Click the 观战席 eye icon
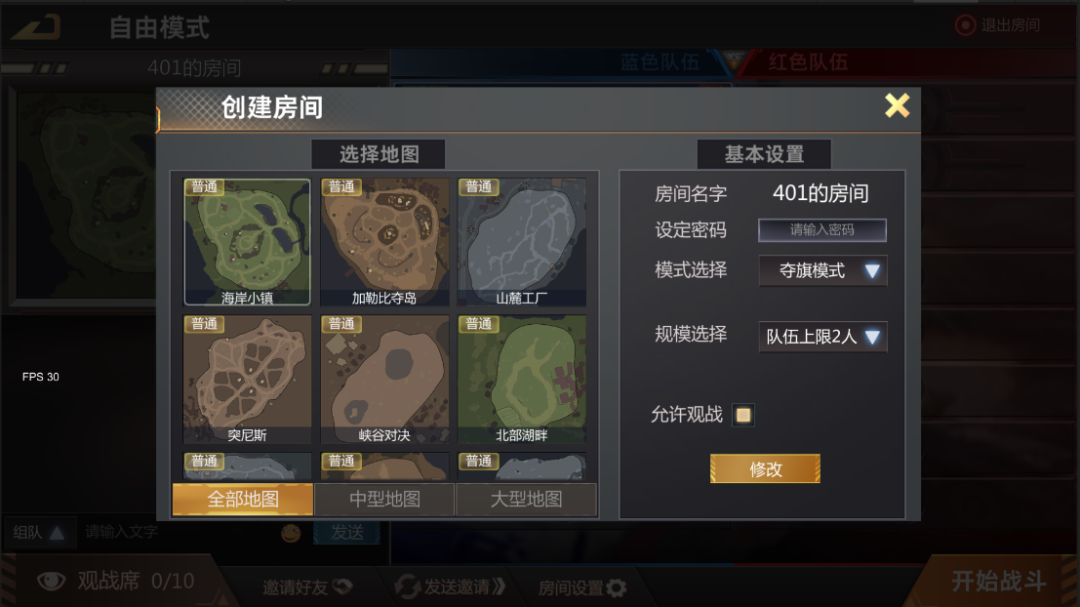This screenshot has height=607, width=1080. click(51, 581)
